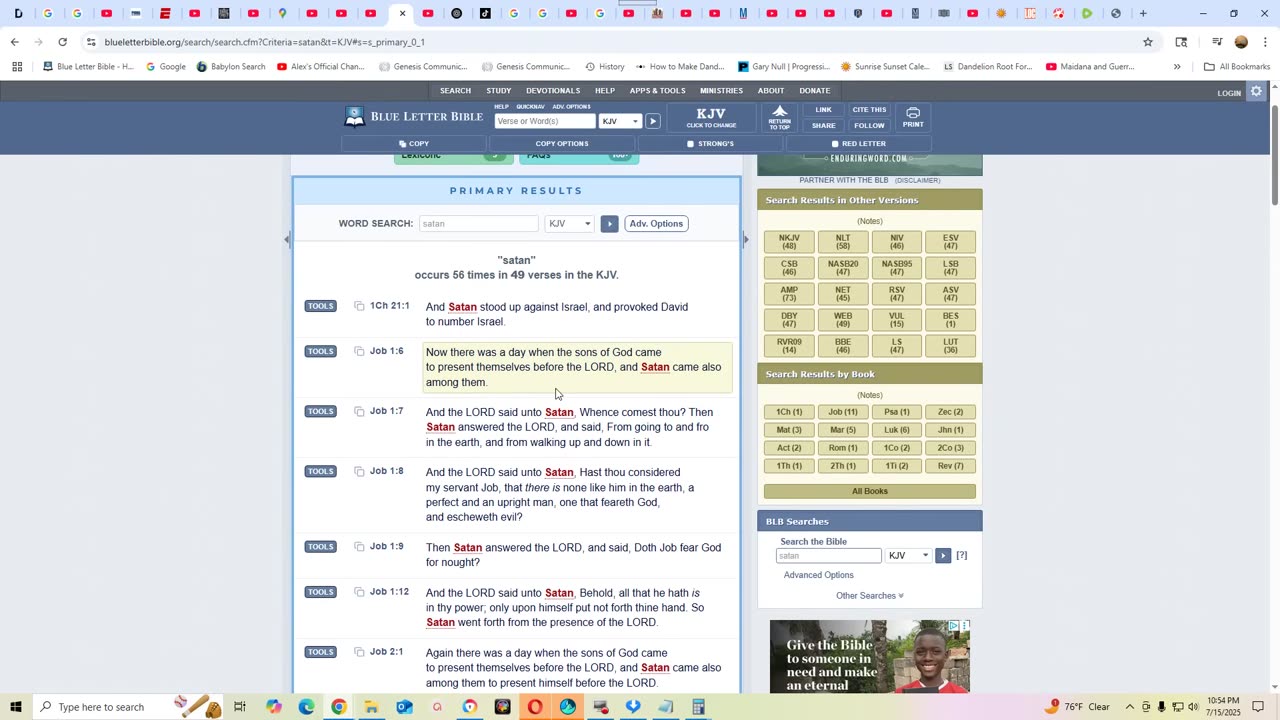This screenshot has height=720, width=1280.
Task: Click the [?] help icon in BLB Searches
Action: (x=962, y=556)
